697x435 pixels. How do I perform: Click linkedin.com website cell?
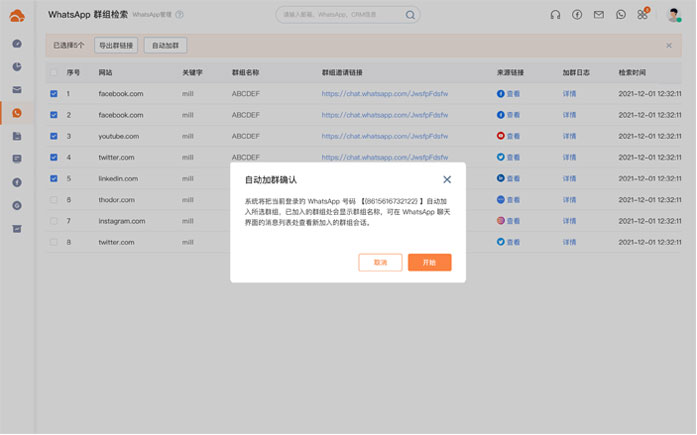tap(118, 179)
